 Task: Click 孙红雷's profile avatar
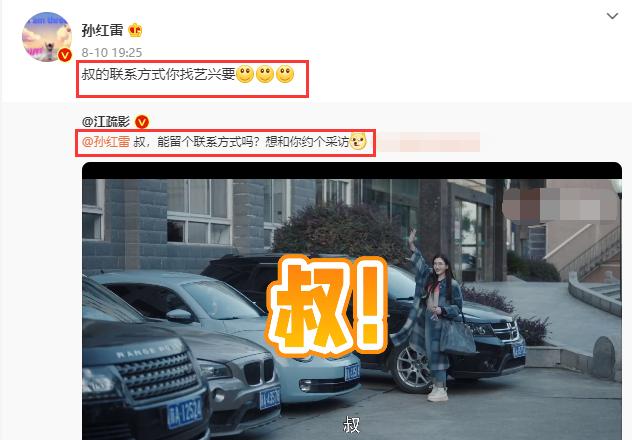(47, 37)
